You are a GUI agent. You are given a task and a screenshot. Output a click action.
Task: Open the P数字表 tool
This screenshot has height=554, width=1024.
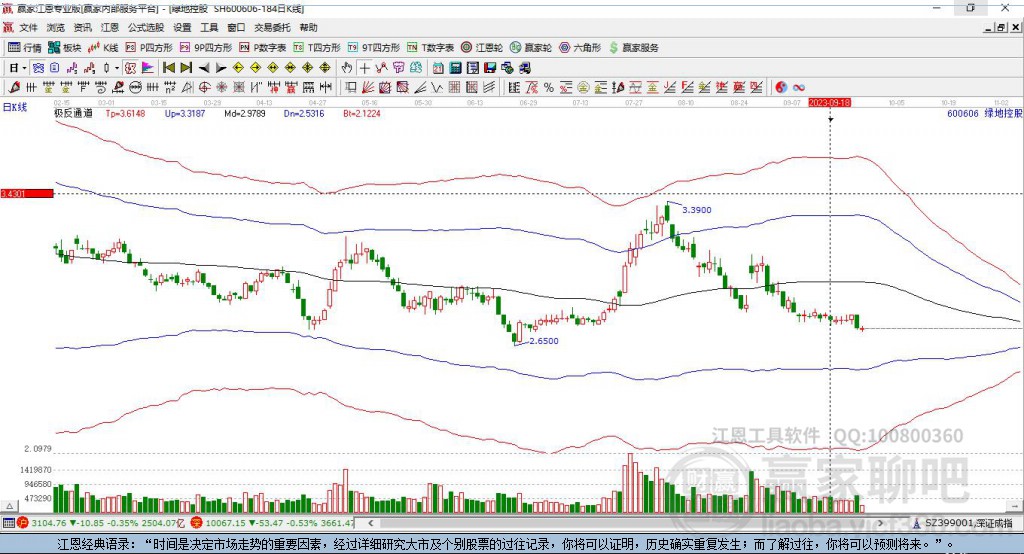pyautogui.click(x=263, y=48)
